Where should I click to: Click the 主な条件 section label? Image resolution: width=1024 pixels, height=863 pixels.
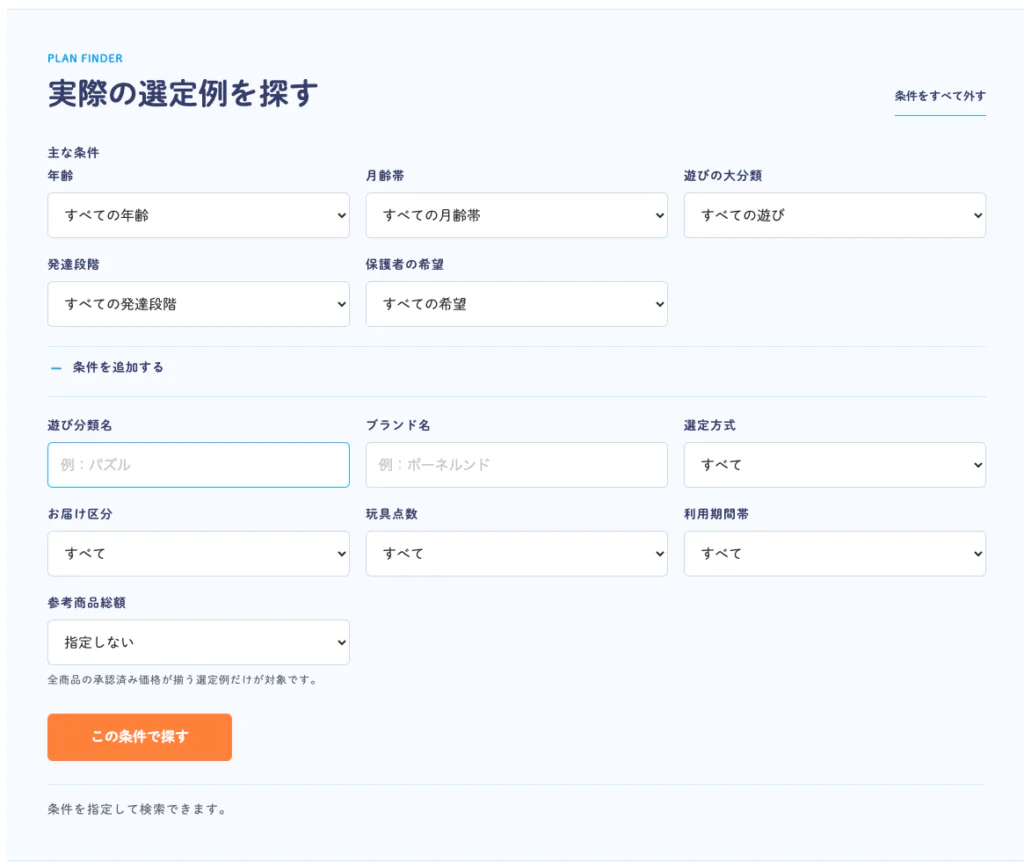click(73, 152)
